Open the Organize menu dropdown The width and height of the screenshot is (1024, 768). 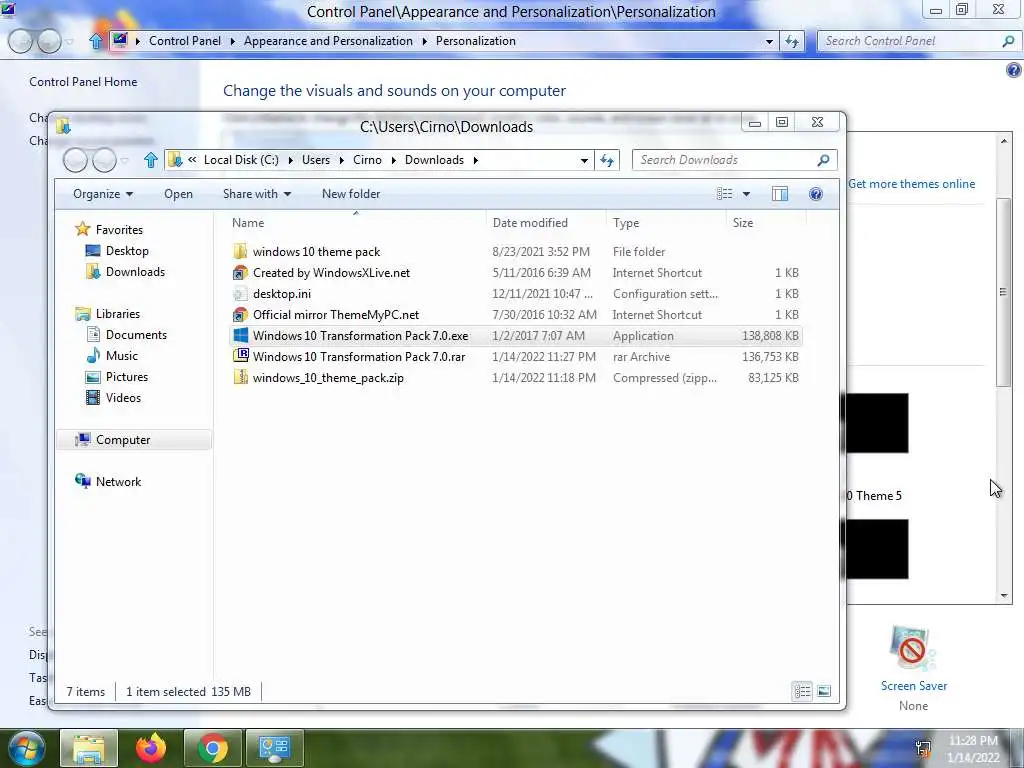click(x=103, y=194)
